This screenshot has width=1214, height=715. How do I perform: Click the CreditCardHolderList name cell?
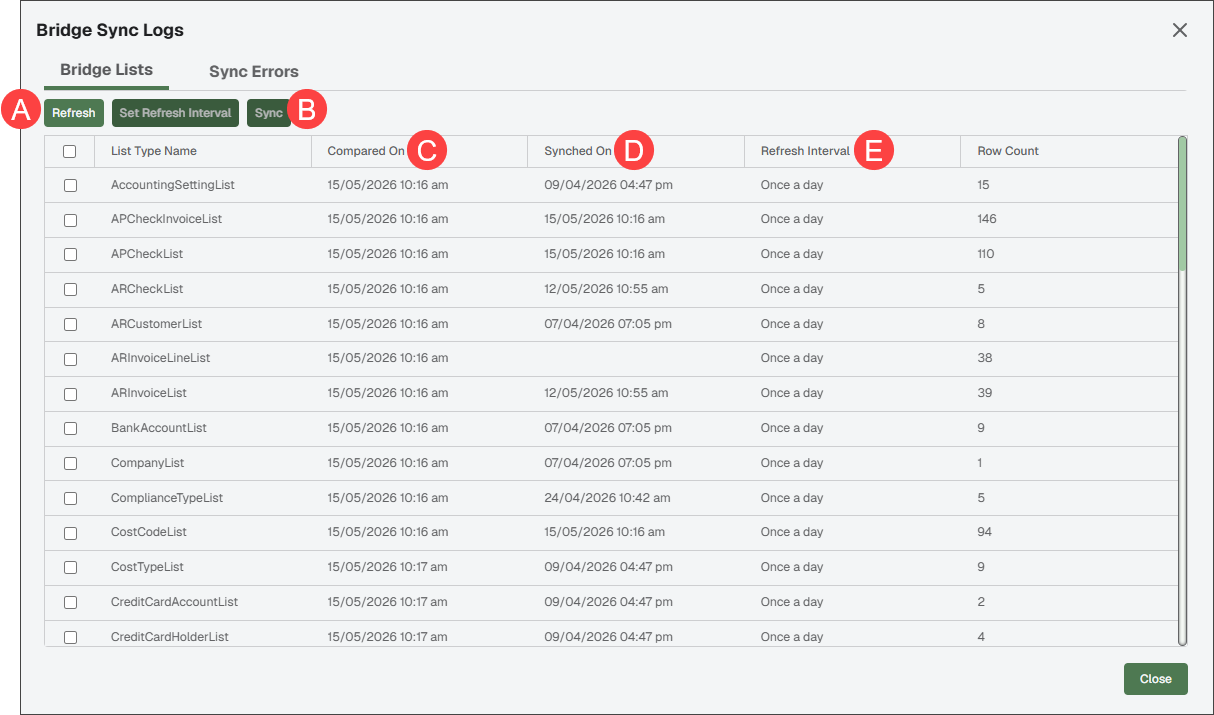[x=170, y=637]
